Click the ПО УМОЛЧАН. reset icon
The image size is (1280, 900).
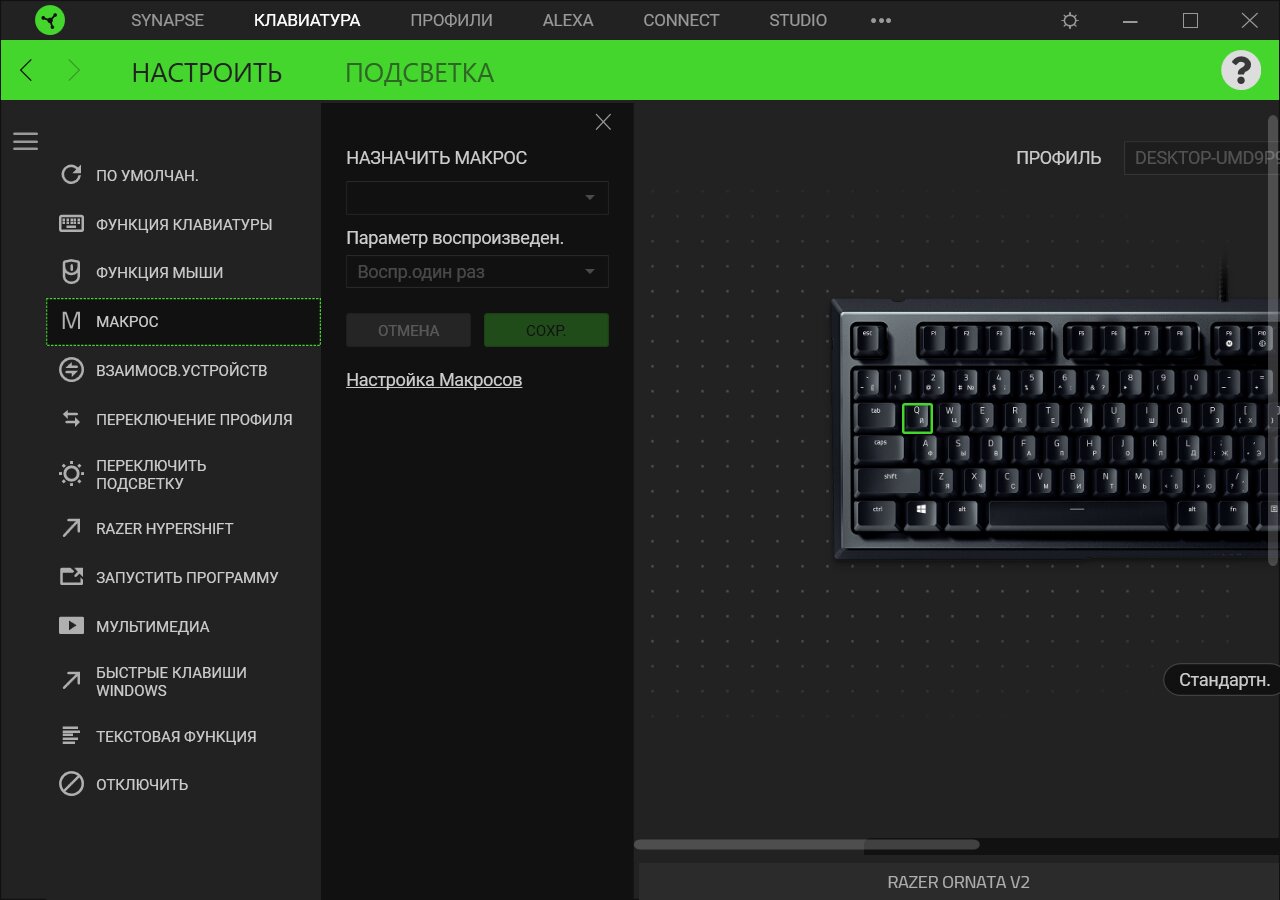coord(71,175)
